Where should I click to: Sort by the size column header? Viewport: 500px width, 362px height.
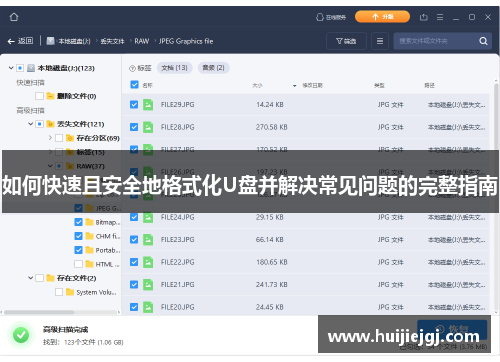tap(257, 85)
